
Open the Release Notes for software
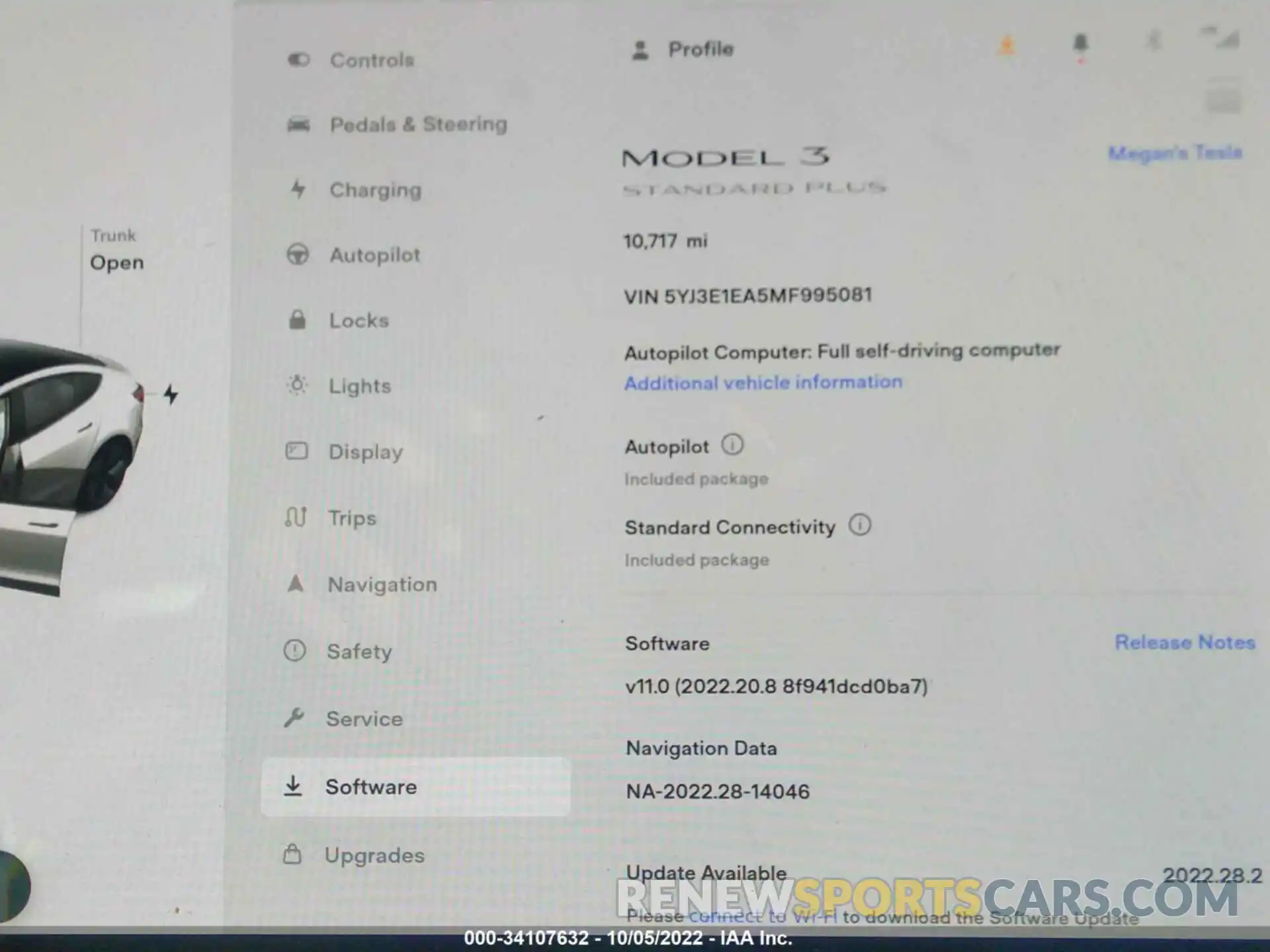tap(1185, 642)
